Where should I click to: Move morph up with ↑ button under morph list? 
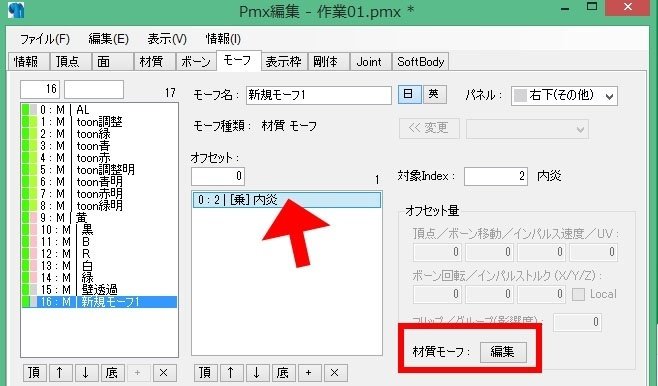[60, 373]
